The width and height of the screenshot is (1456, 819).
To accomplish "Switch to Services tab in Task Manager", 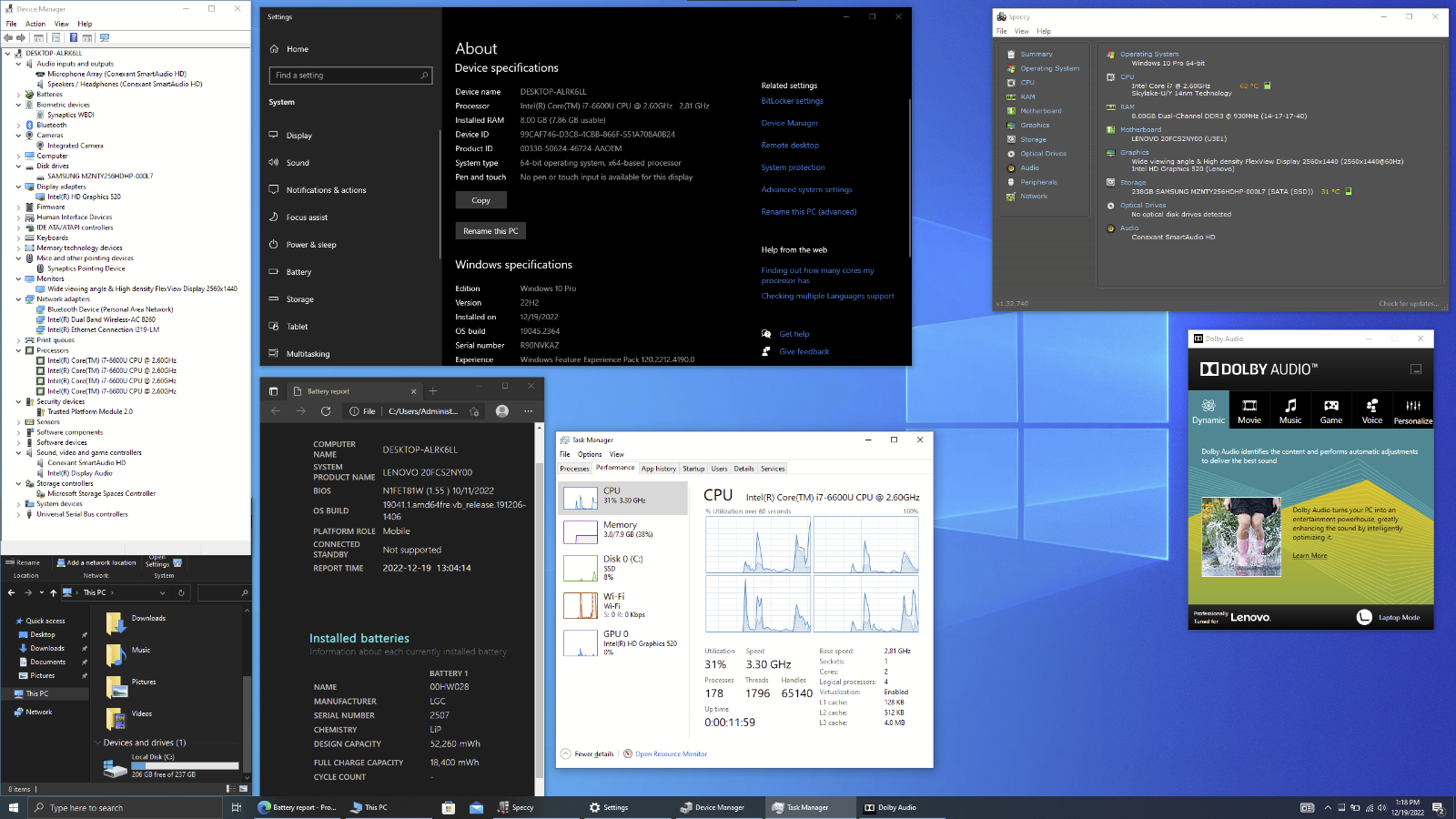I will pyautogui.click(x=773, y=469).
